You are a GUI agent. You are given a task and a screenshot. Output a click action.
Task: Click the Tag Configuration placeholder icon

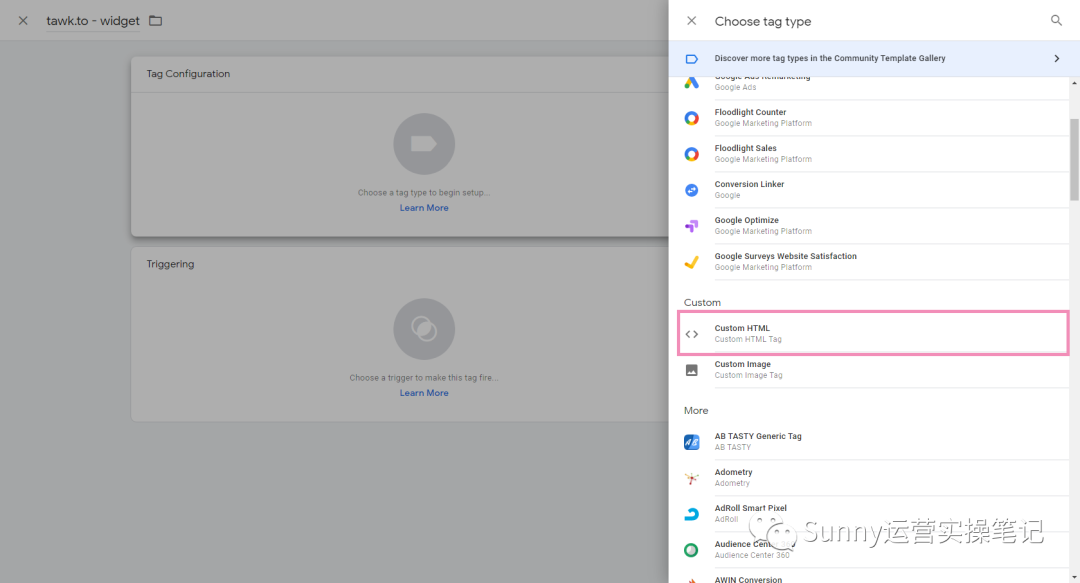[x=424, y=144]
